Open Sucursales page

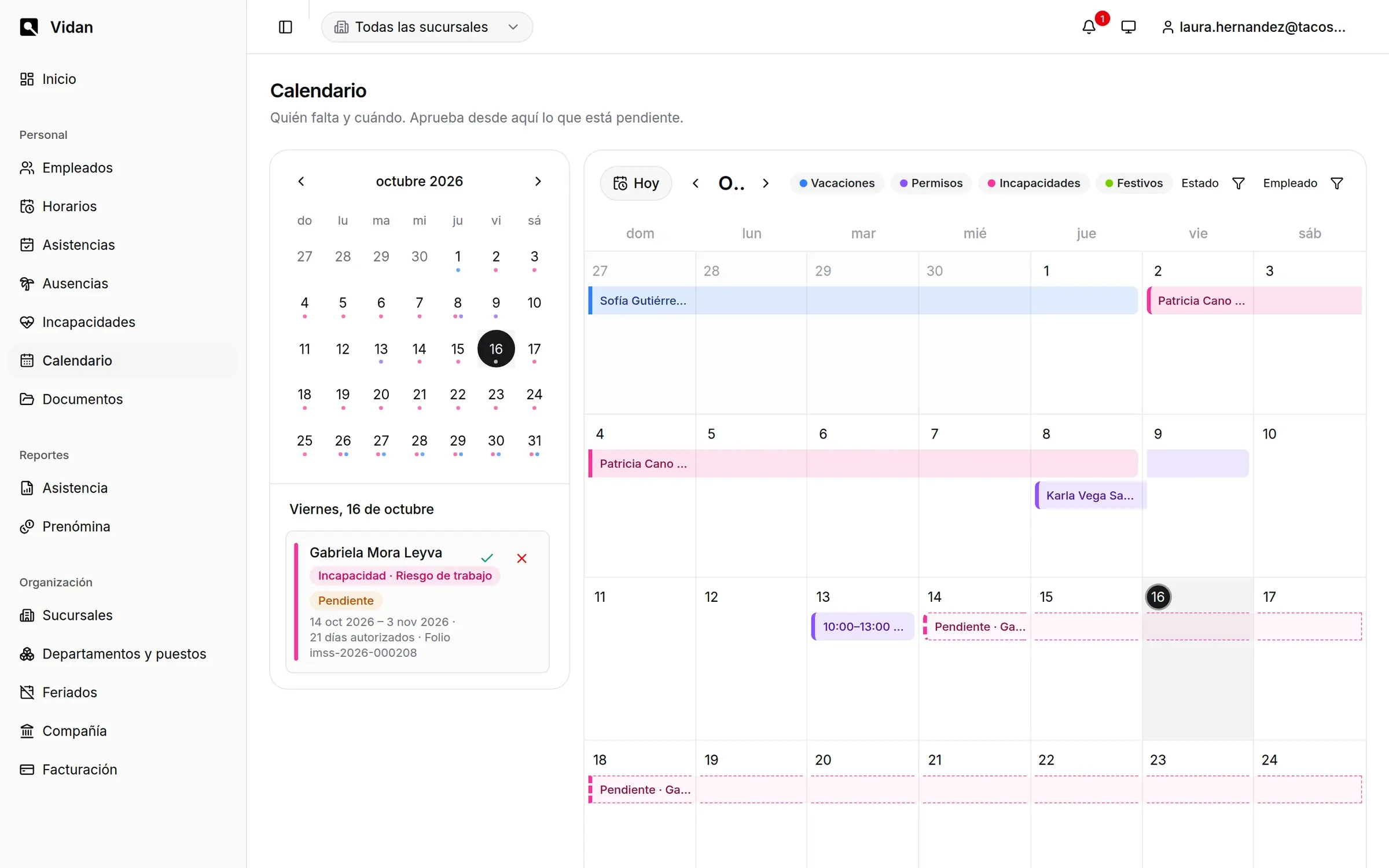(123, 615)
